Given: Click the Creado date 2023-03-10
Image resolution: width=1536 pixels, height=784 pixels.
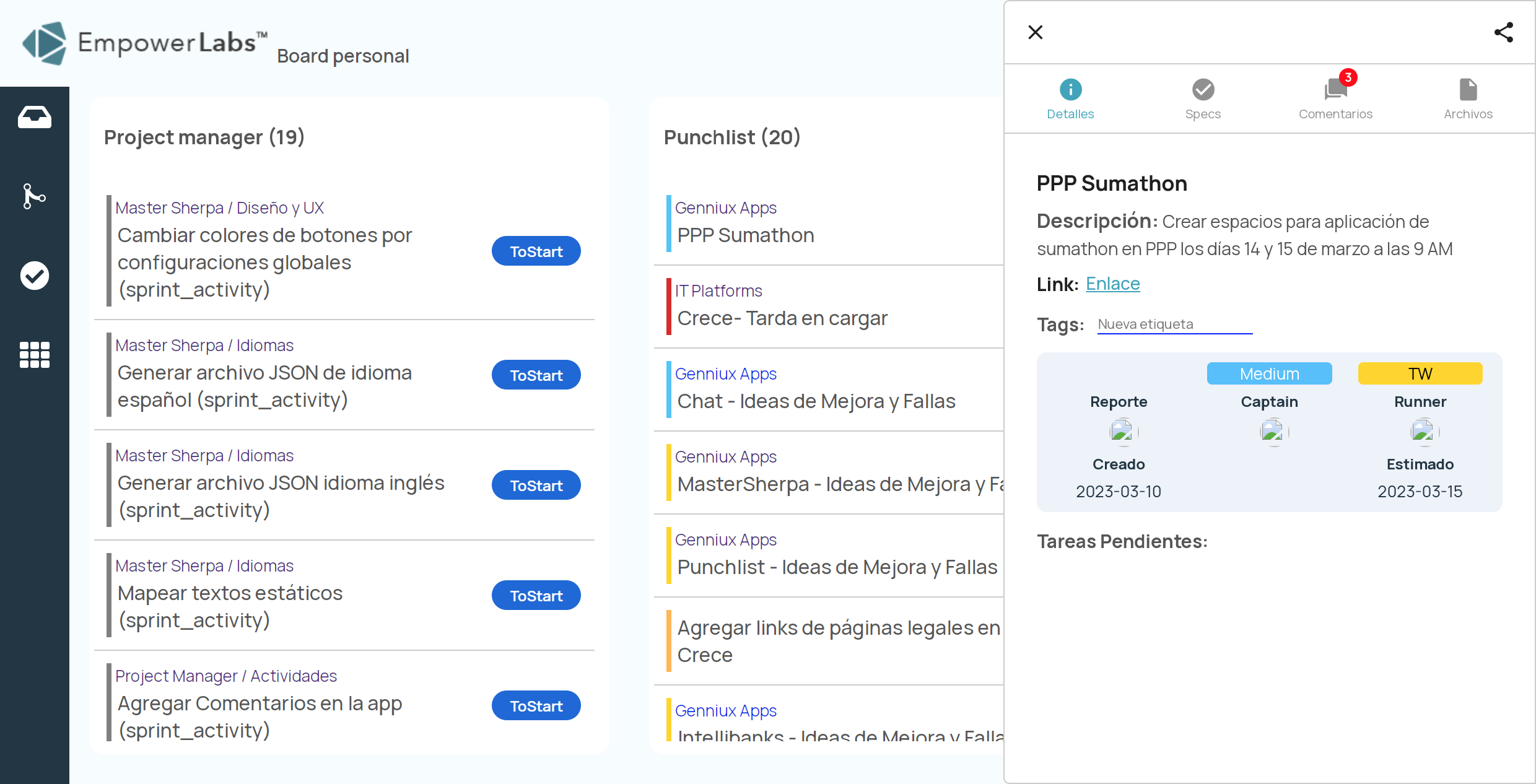Looking at the screenshot, I should point(1119,492).
